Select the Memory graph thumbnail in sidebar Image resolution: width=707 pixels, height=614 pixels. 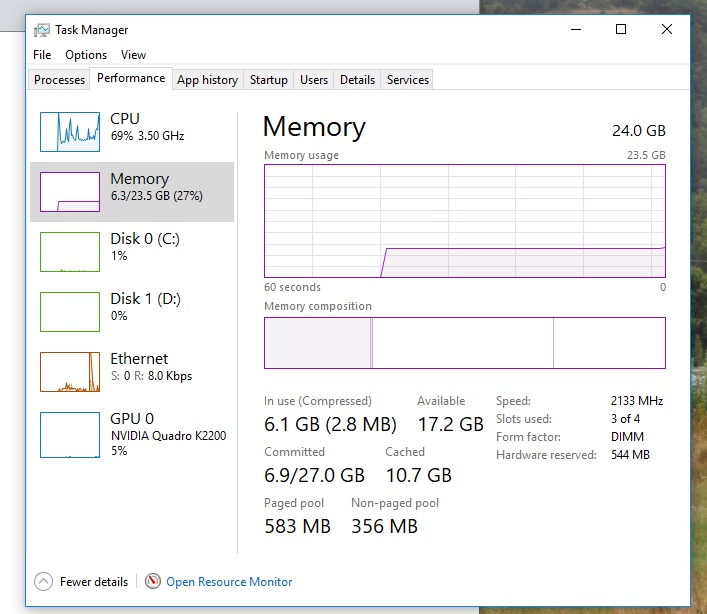70,191
